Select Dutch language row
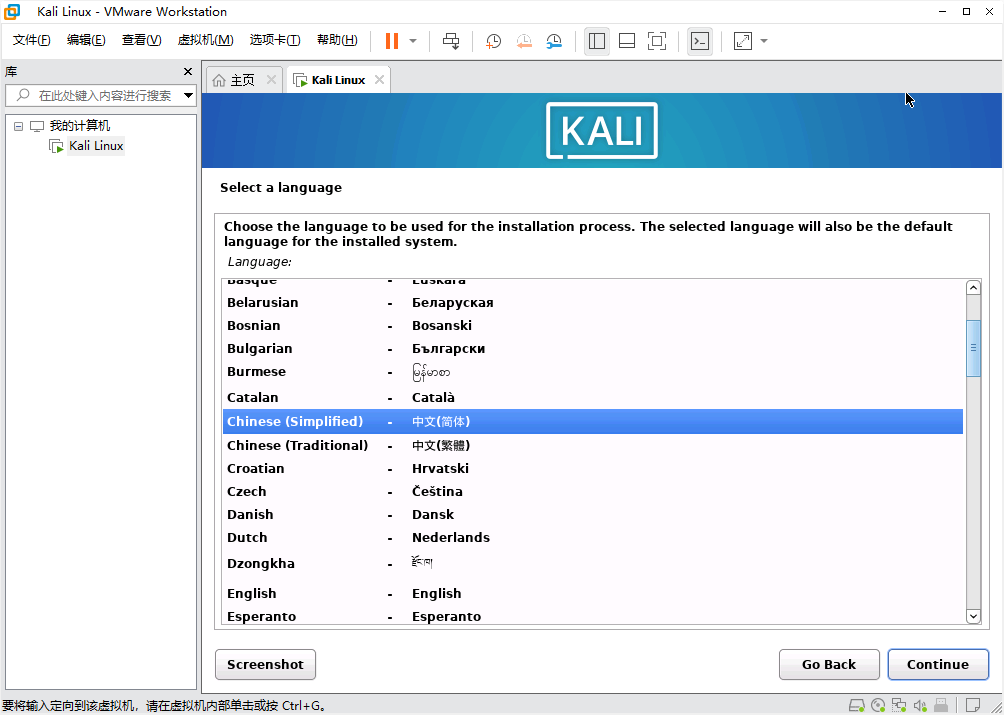Screen dimensions: 1004x715 [x=593, y=538]
